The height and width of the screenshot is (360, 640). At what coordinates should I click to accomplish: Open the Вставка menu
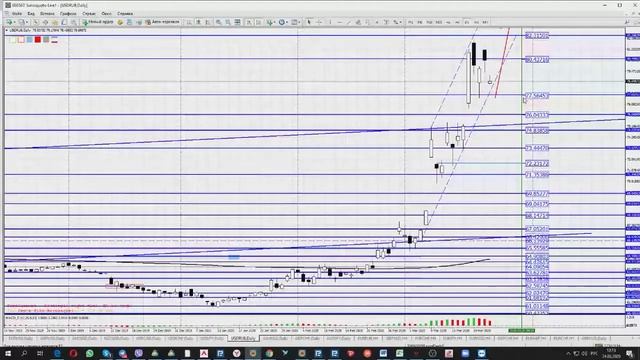click(47, 13)
